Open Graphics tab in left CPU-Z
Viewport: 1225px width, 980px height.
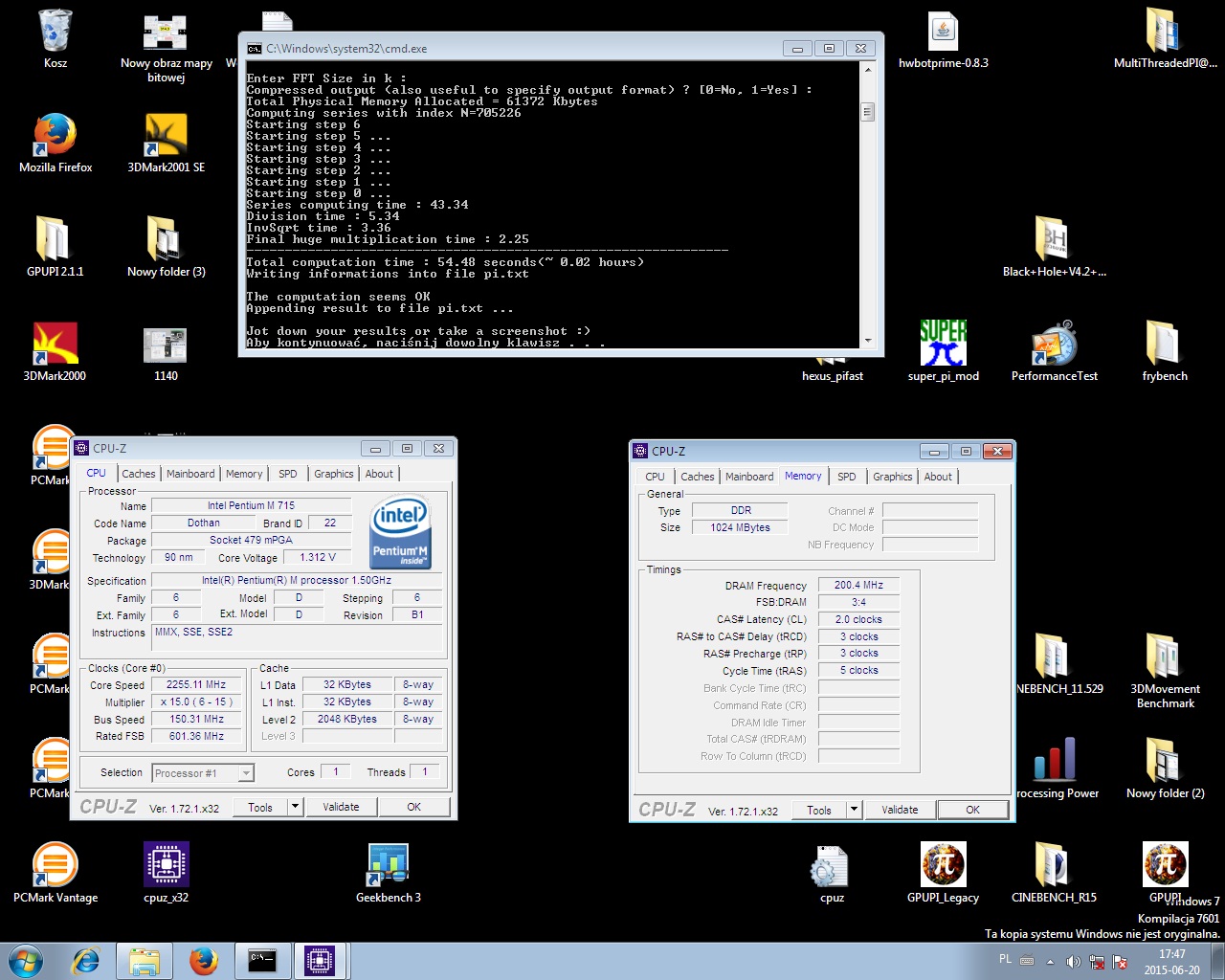tap(333, 474)
